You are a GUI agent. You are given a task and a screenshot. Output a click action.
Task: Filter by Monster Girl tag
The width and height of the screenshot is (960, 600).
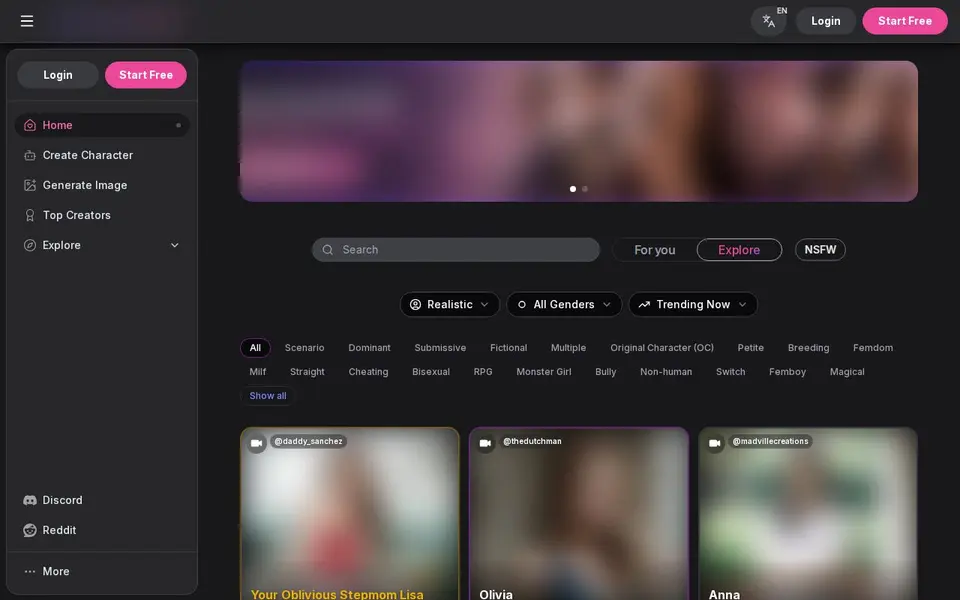[x=544, y=372]
